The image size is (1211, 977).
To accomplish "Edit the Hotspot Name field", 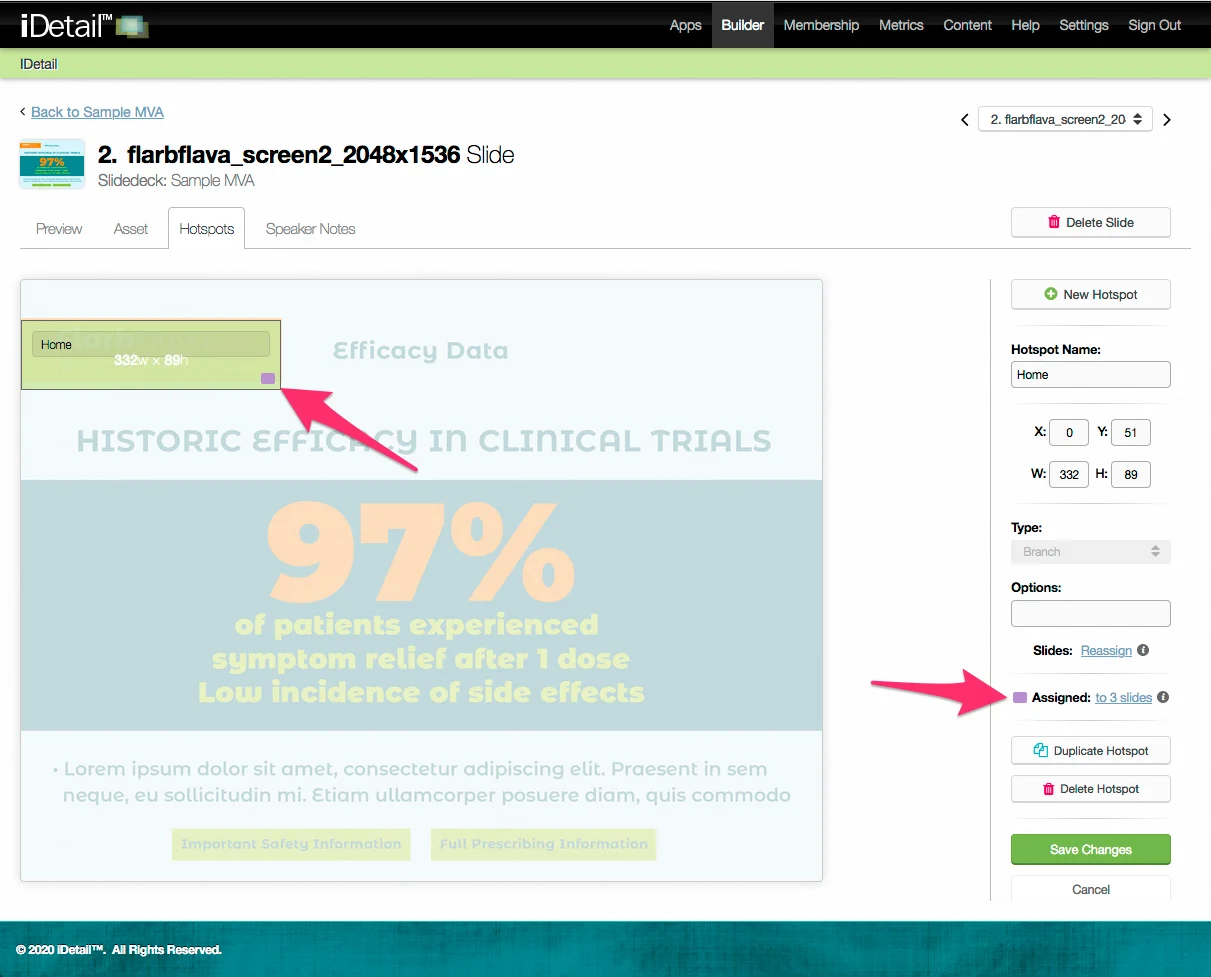I will (1091, 374).
